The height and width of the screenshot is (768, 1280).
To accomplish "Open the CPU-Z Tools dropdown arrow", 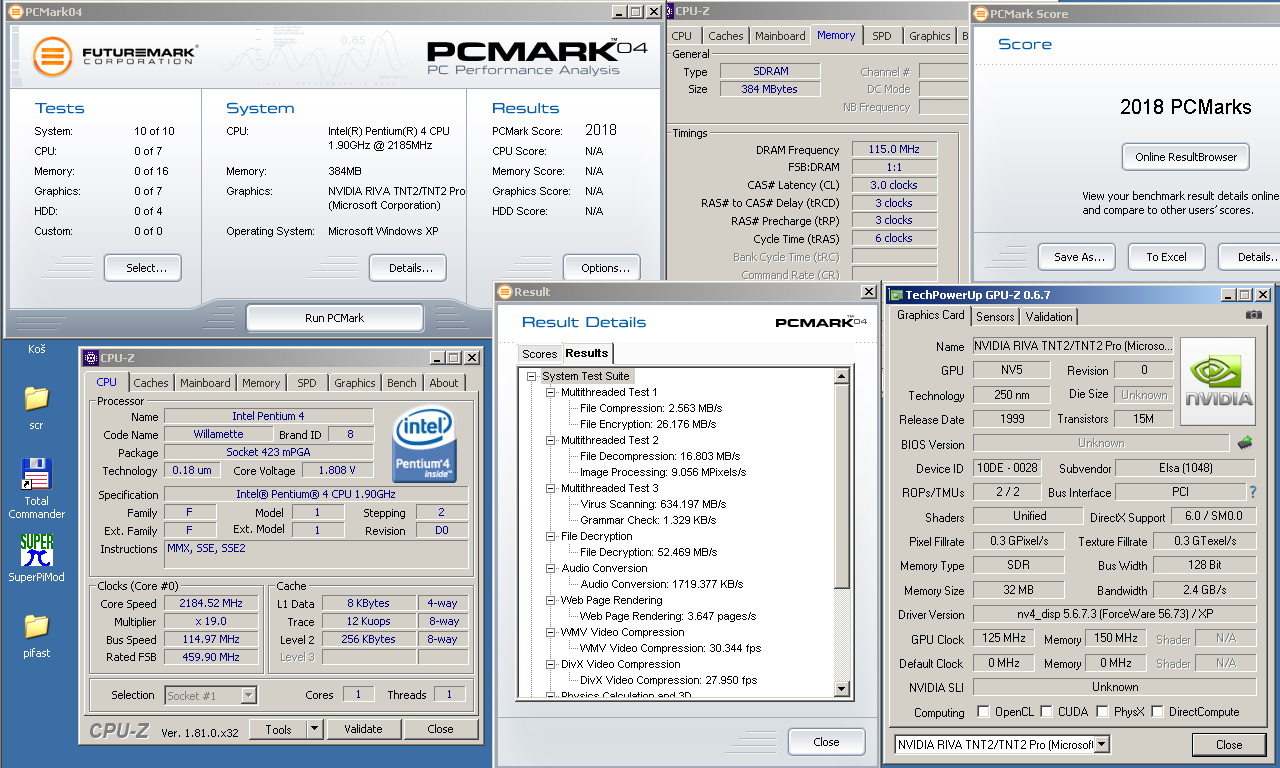I will [x=314, y=730].
